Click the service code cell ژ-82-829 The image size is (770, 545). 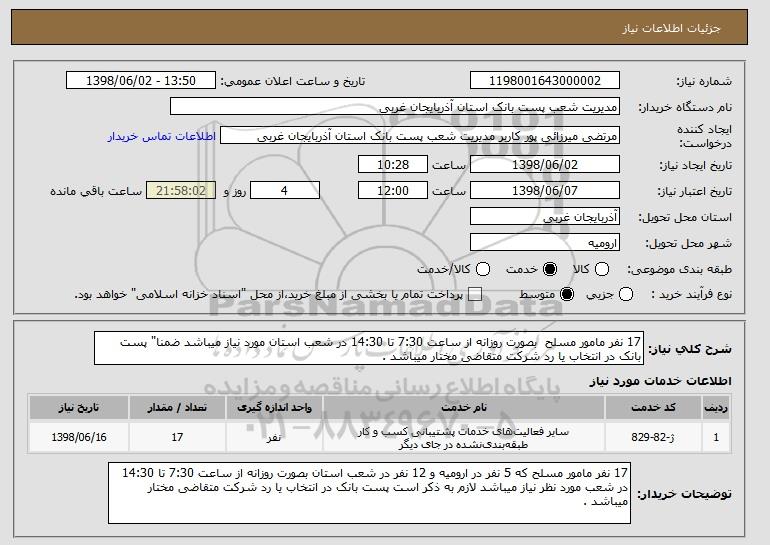point(653,437)
